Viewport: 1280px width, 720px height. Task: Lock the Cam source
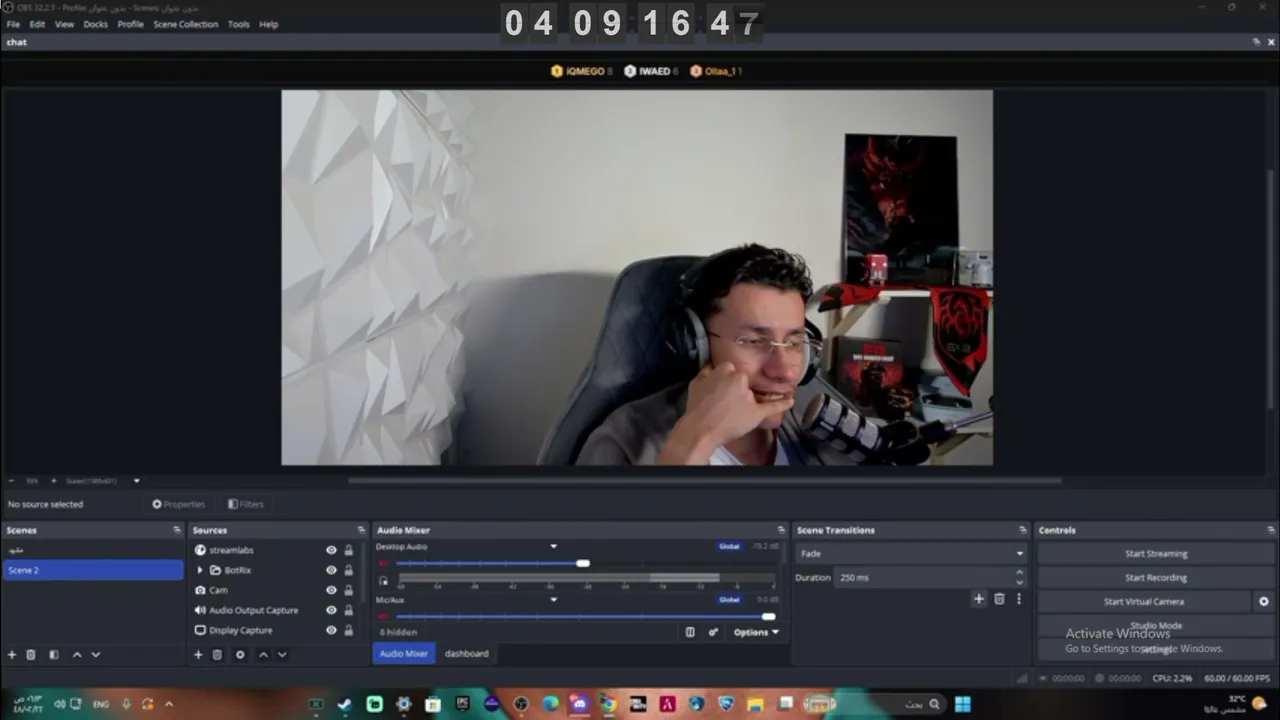click(349, 590)
